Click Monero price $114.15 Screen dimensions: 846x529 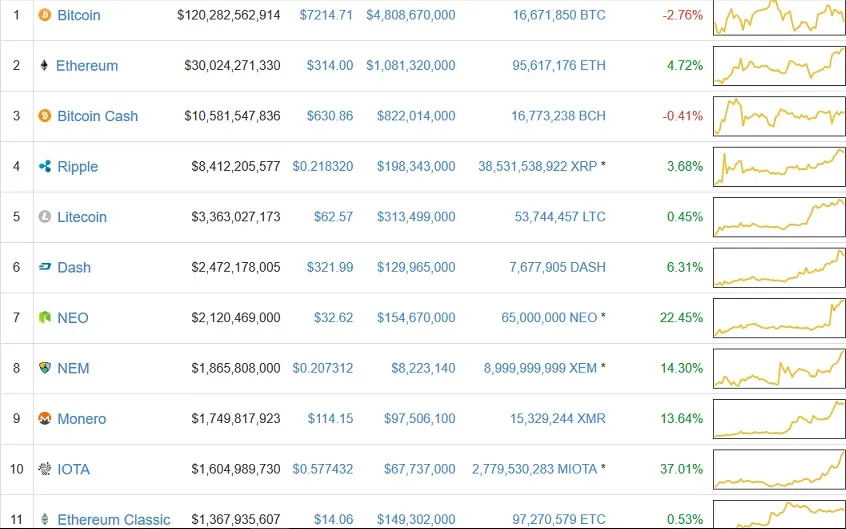click(330, 418)
